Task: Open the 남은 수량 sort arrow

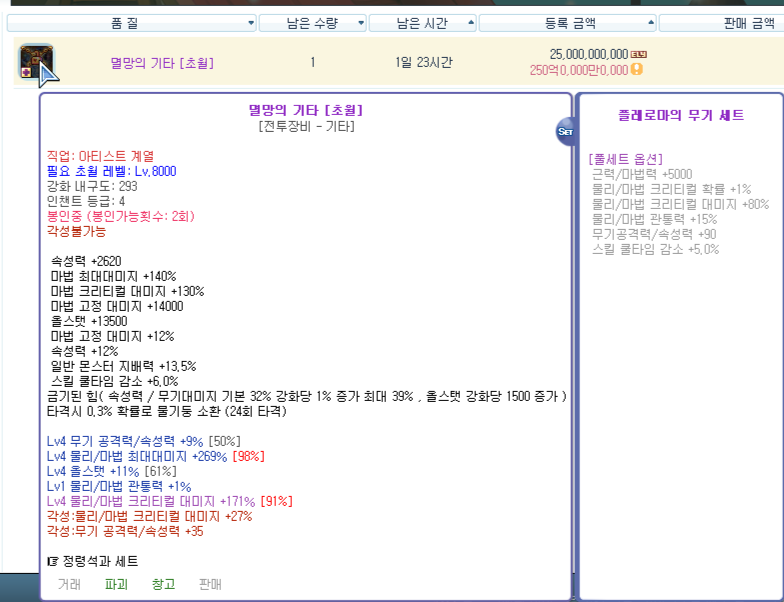Action: pos(360,22)
